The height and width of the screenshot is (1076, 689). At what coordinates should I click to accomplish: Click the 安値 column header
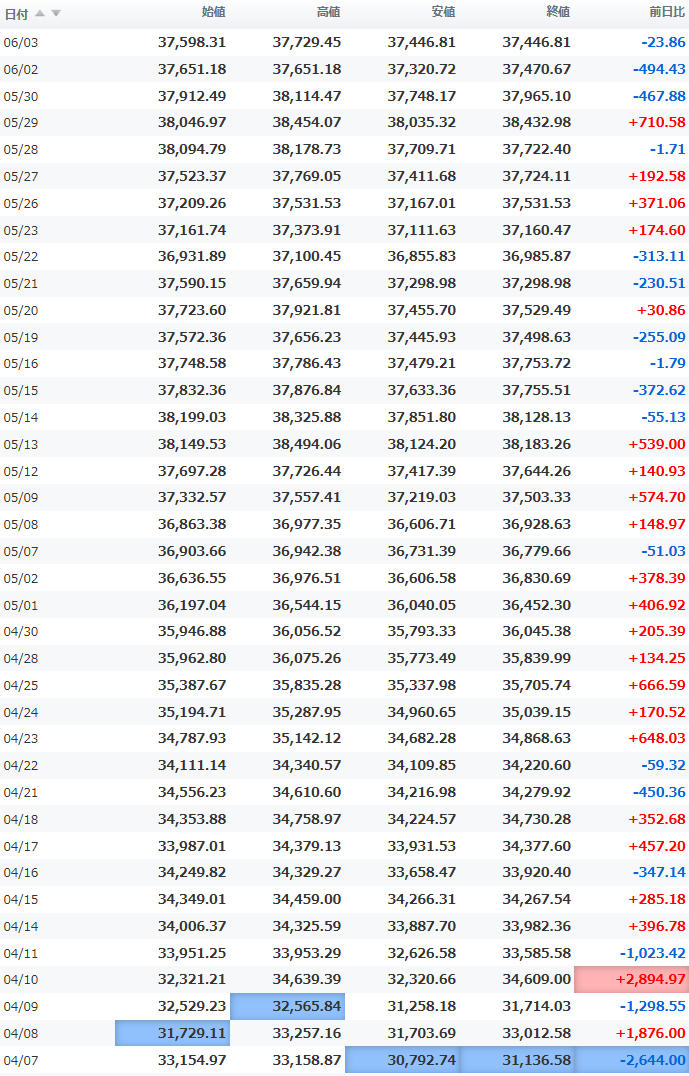pyautogui.click(x=443, y=12)
